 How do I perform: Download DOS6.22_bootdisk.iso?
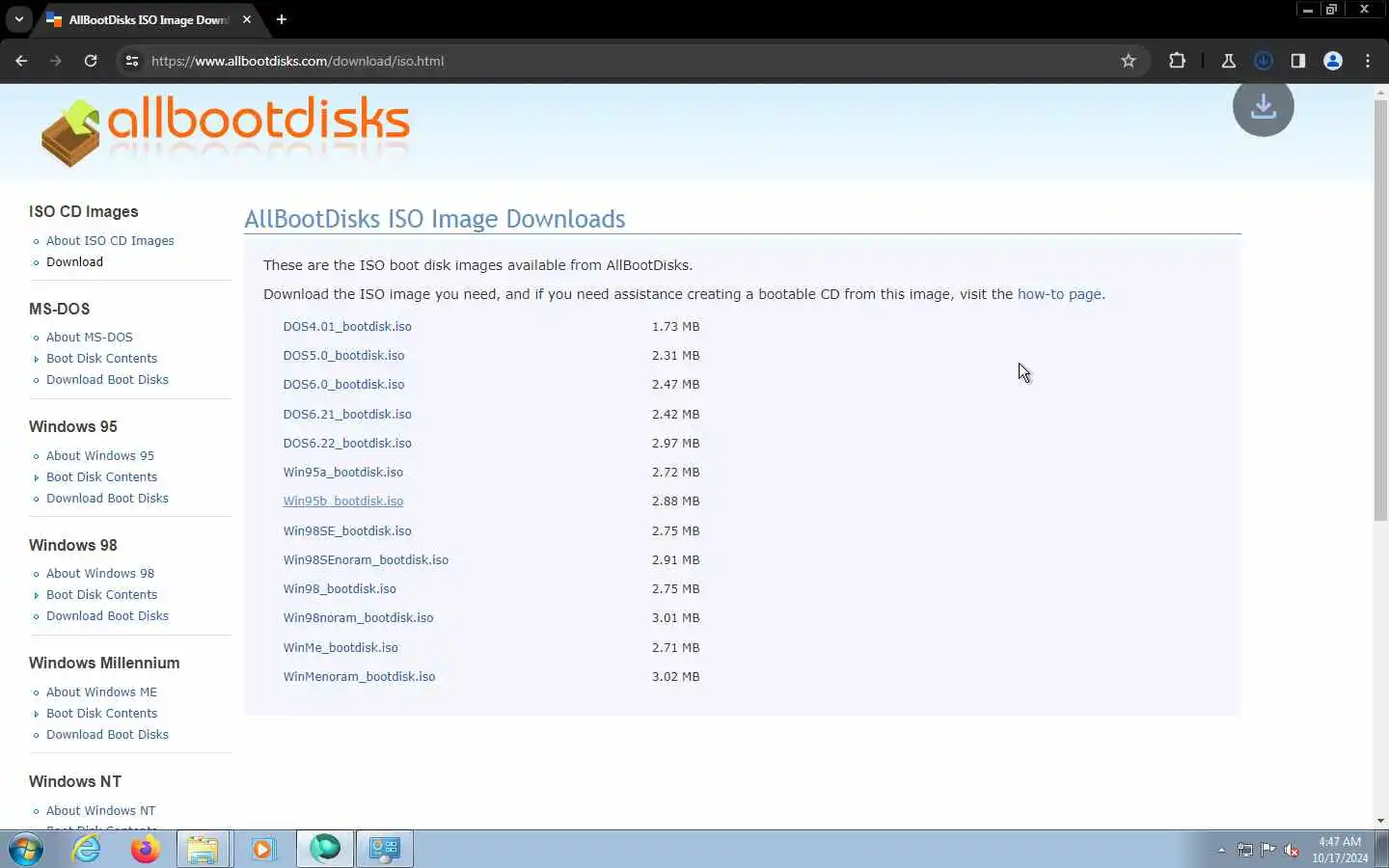pyautogui.click(x=347, y=443)
